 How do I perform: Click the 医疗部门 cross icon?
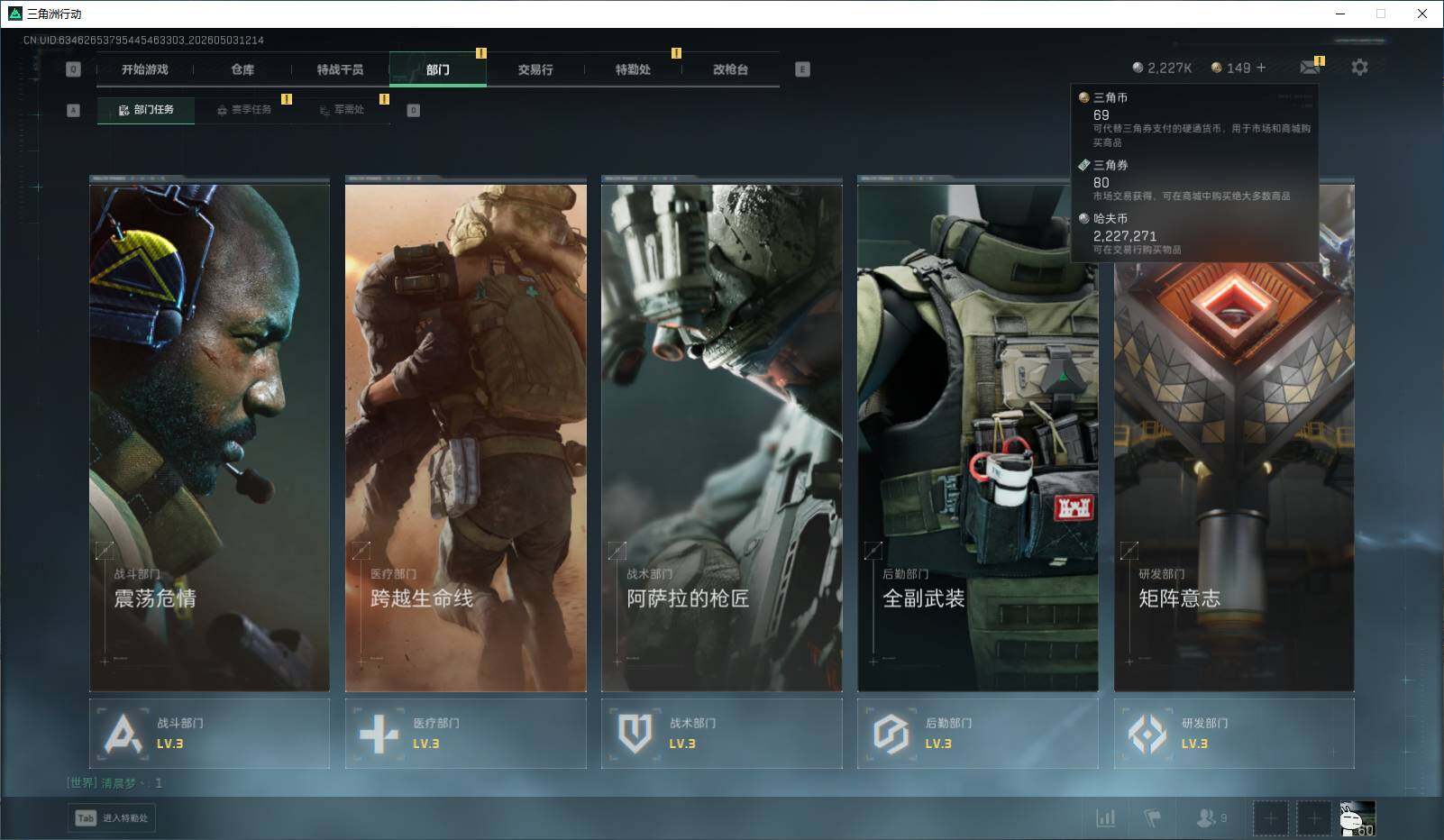pos(379,734)
